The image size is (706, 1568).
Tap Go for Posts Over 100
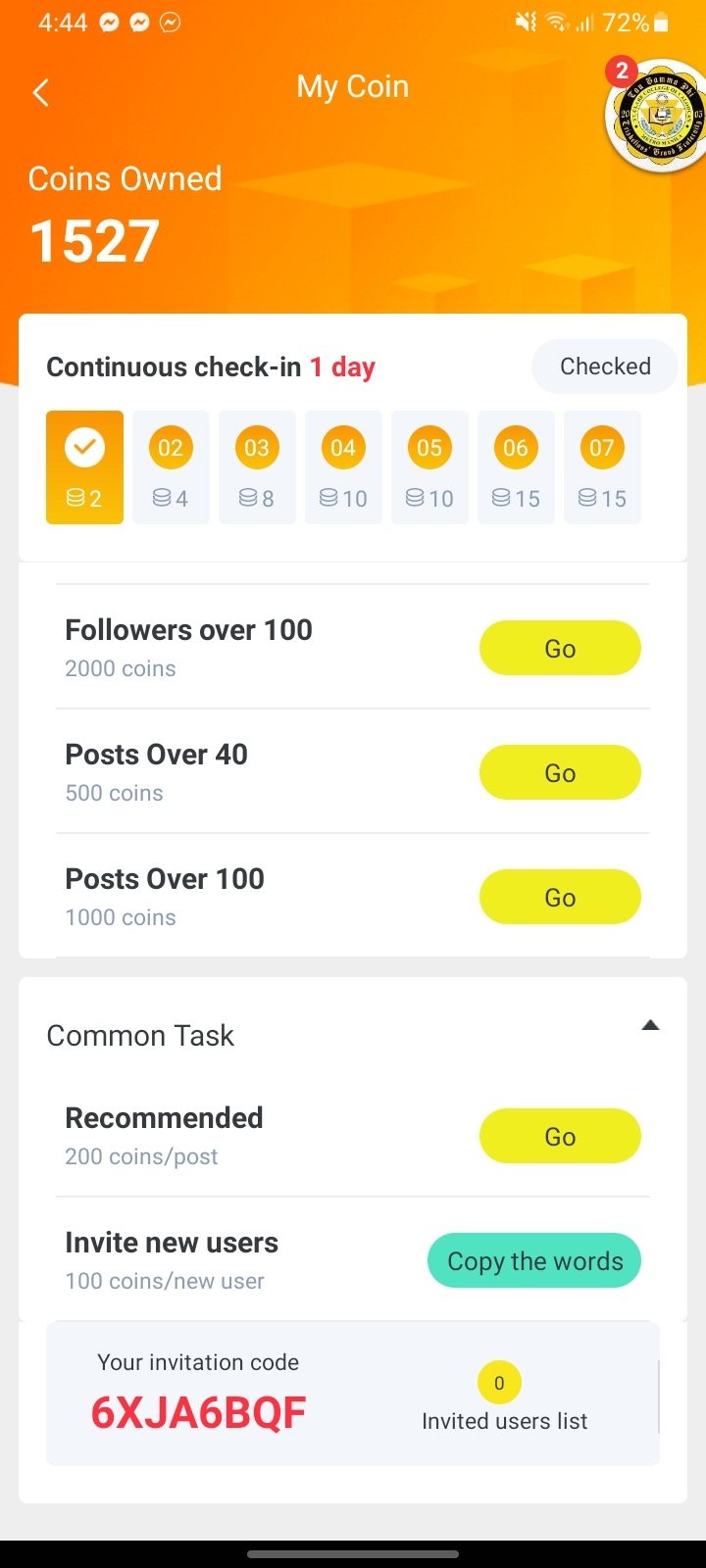coord(560,897)
